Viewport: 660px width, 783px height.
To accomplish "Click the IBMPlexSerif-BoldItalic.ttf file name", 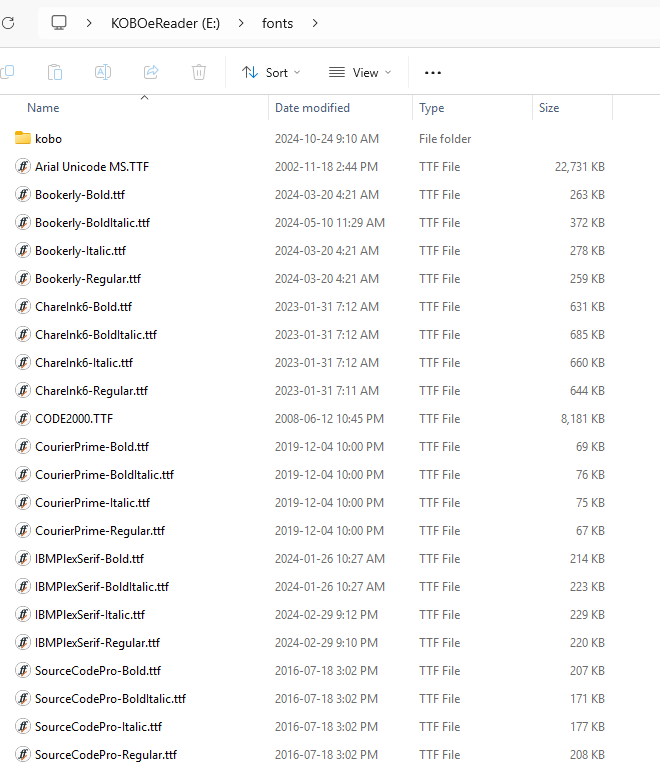I will click(102, 587).
